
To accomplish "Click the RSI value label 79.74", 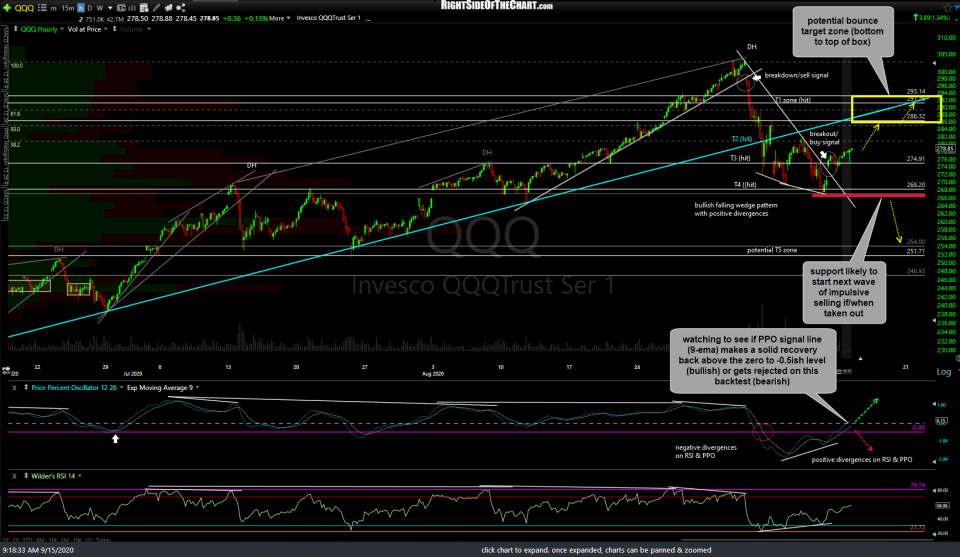I will pos(917,485).
